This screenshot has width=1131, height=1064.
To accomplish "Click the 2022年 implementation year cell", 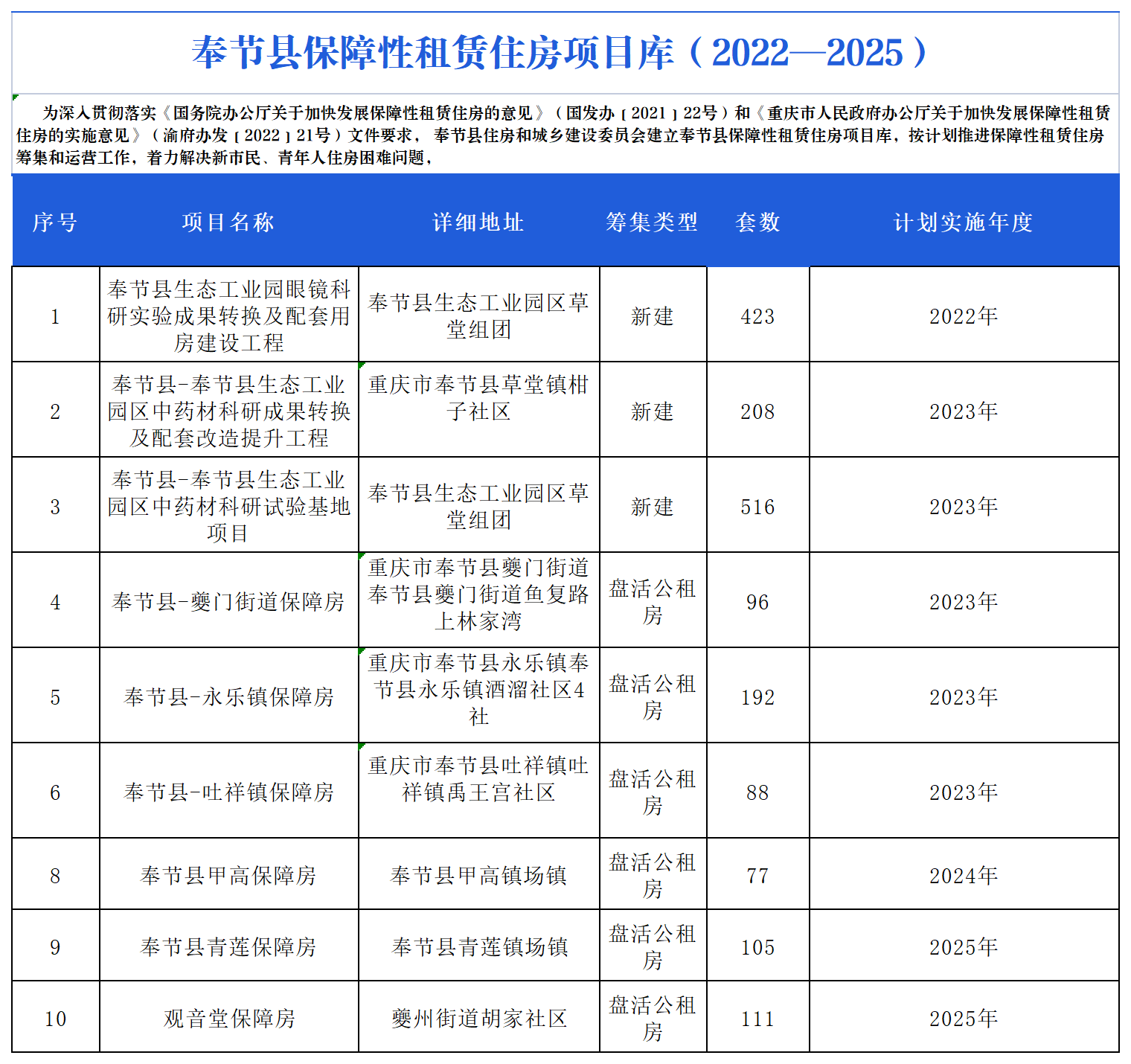I will (x=965, y=315).
